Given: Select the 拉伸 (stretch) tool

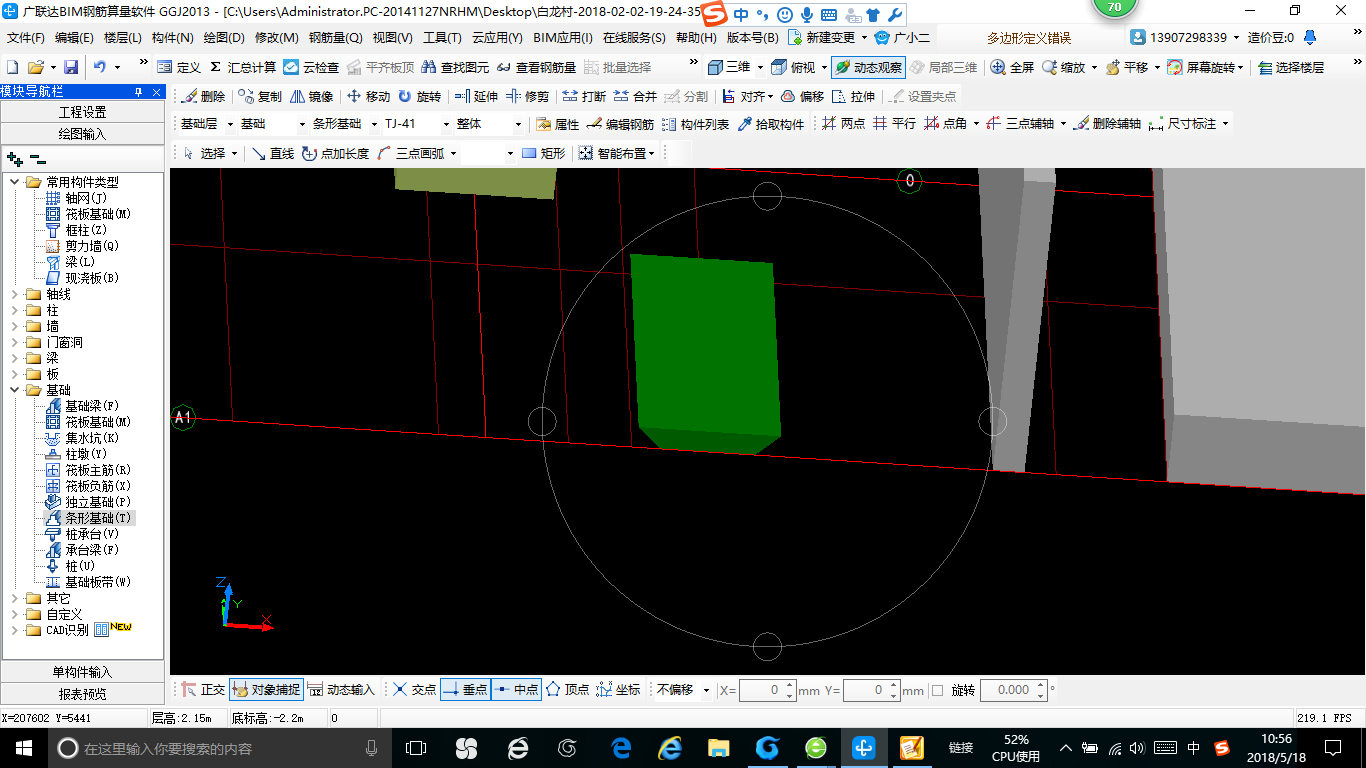Looking at the screenshot, I should click(x=853, y=96).
